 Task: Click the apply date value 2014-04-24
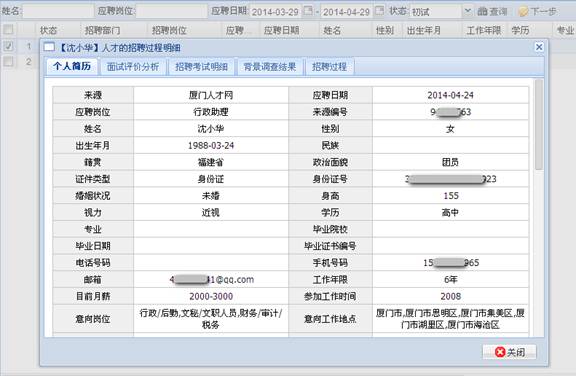pos(450,95)
